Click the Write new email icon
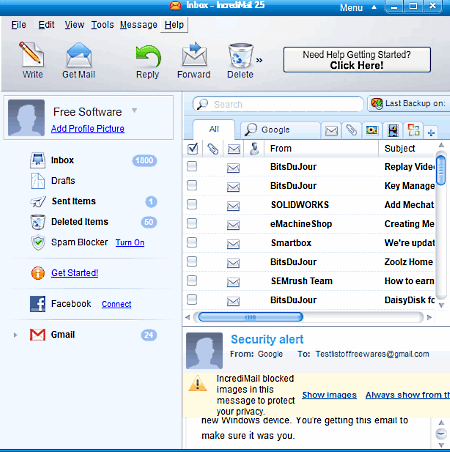The width and height of the screenshot is (450, 452). pyautogui.click(x=32, y=54)
